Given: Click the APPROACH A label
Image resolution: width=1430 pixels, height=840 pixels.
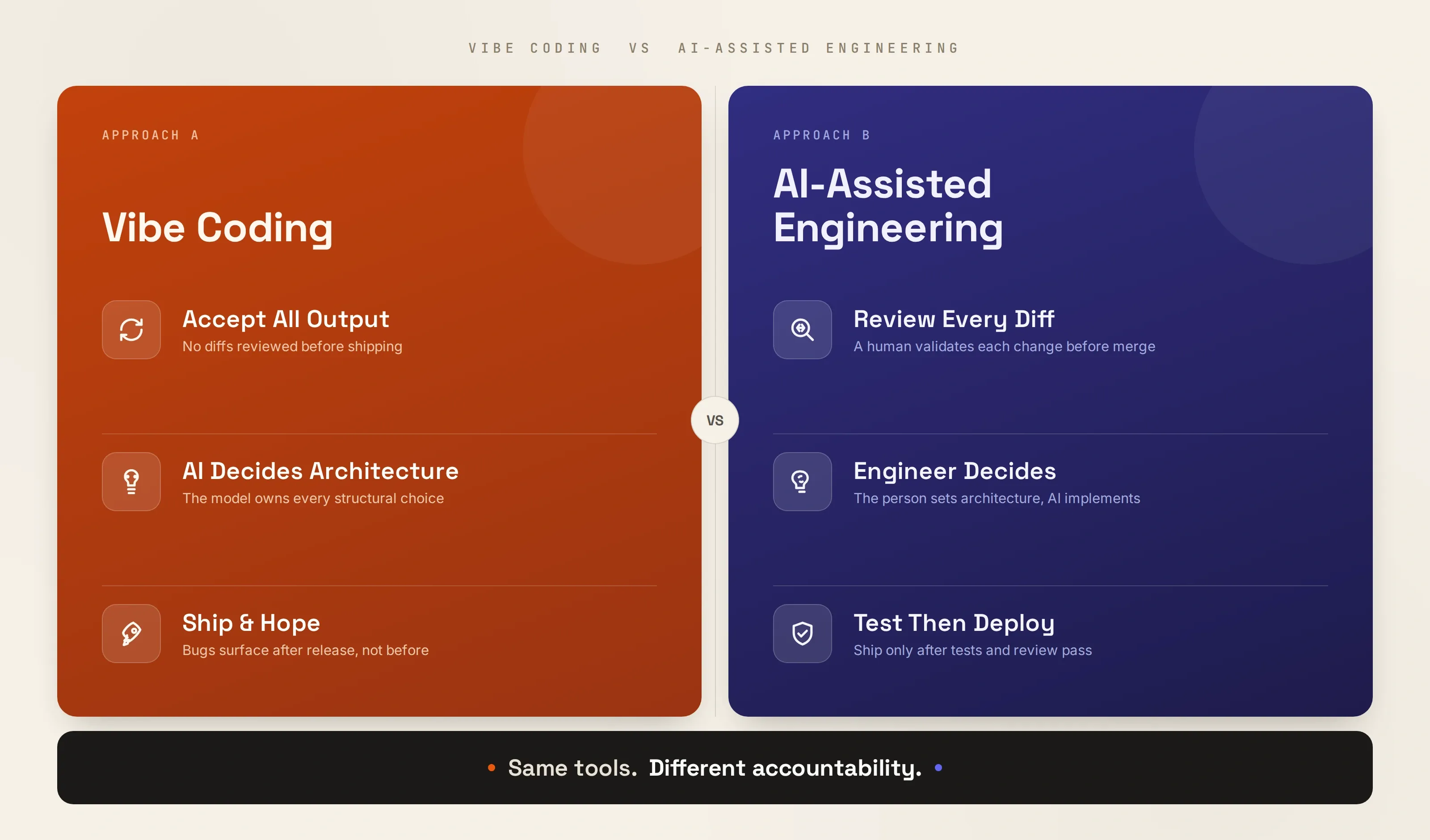Looking at the screenshot, I should (x=151, y=135).
